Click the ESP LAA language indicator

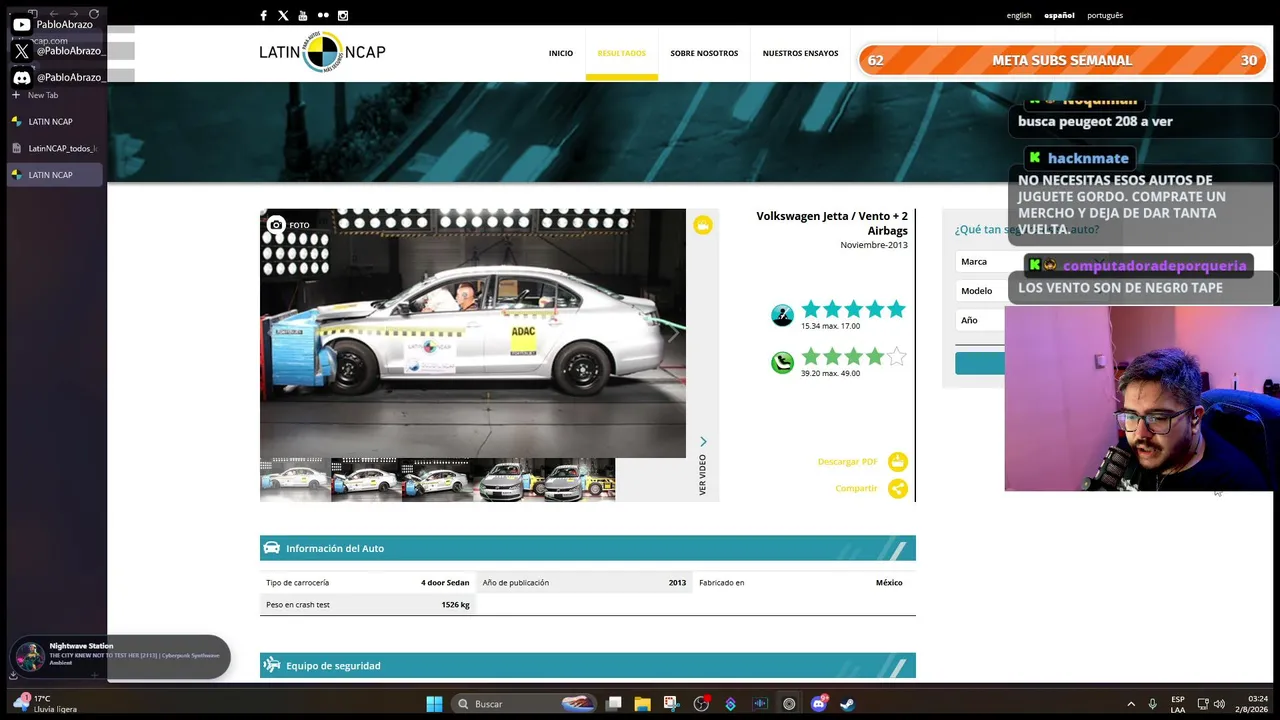(x=1178, y=704)
